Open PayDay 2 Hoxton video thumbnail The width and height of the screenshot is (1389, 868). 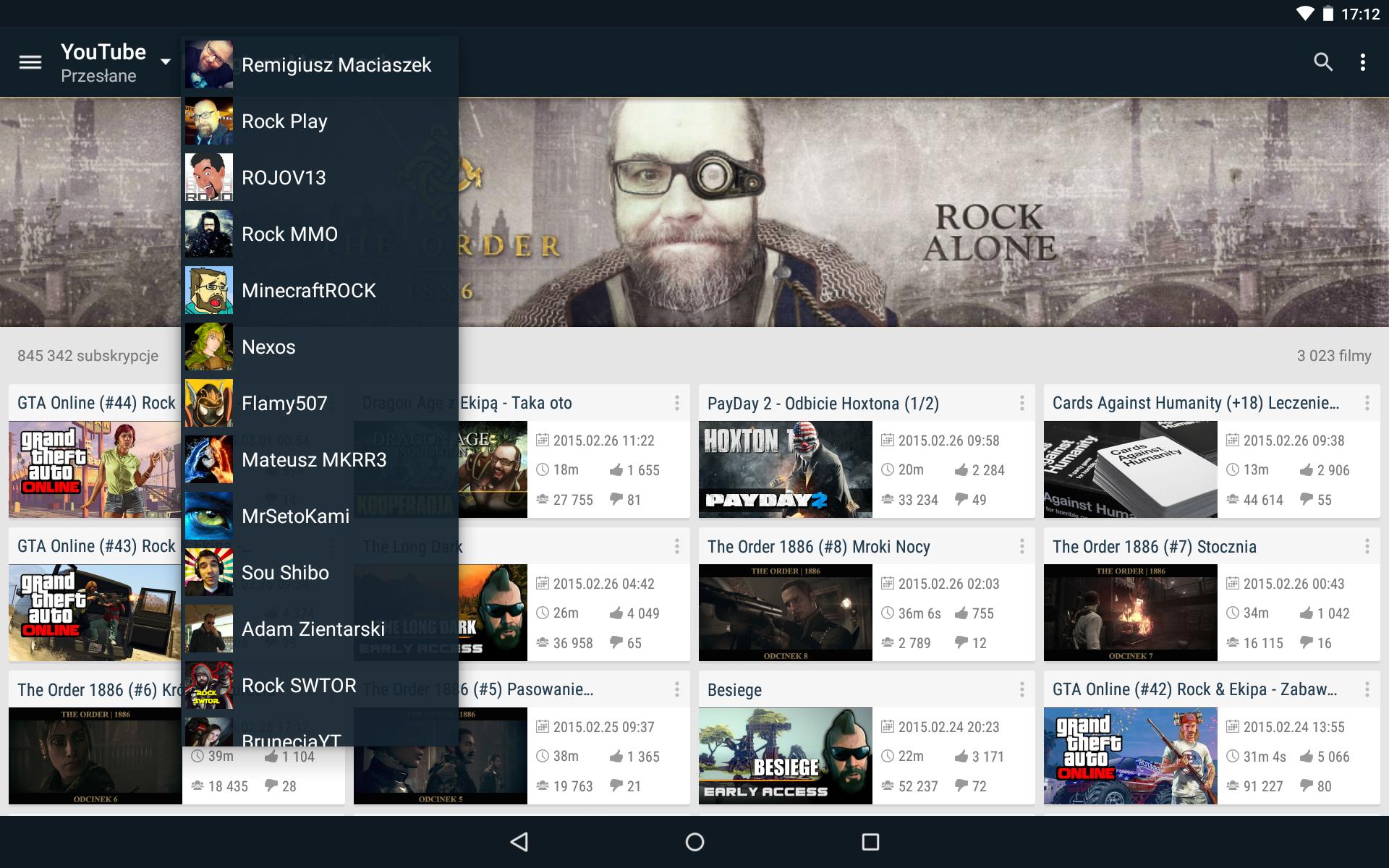786,469
